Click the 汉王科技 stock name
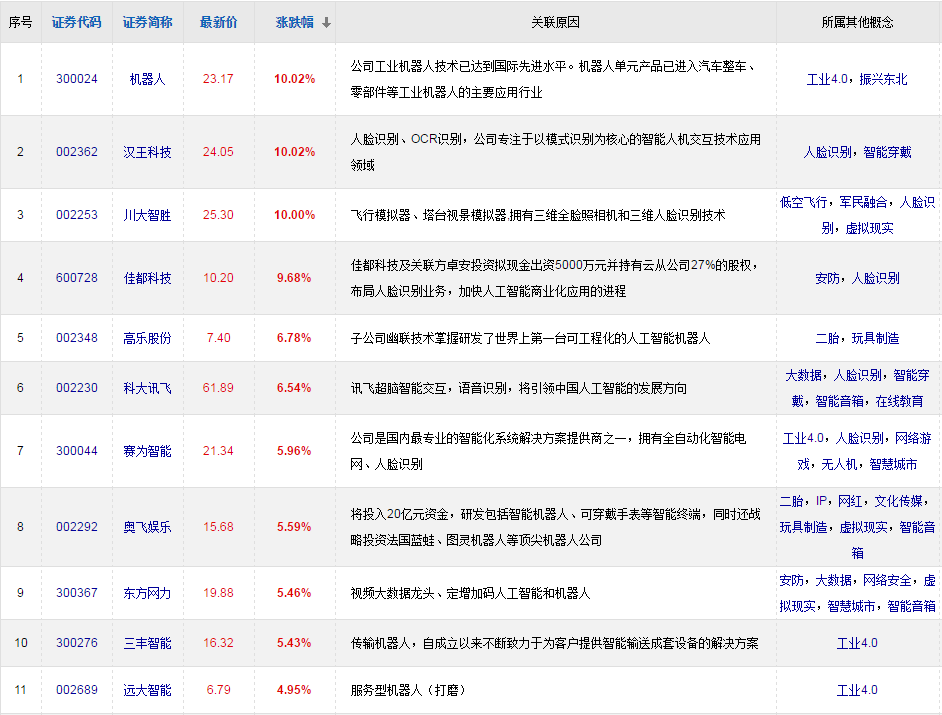Image resolution: width=942 pixels, height=715 pixels. 147,152
